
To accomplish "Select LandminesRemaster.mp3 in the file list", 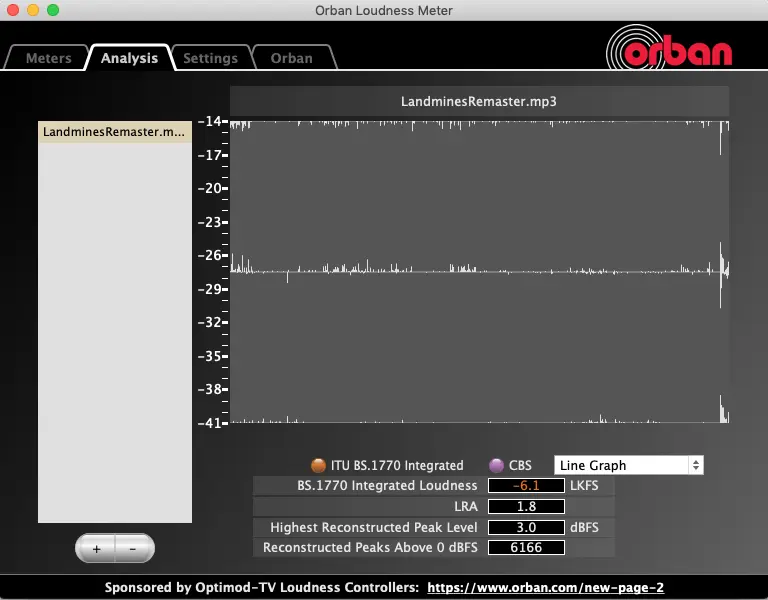I will point(114,132).
